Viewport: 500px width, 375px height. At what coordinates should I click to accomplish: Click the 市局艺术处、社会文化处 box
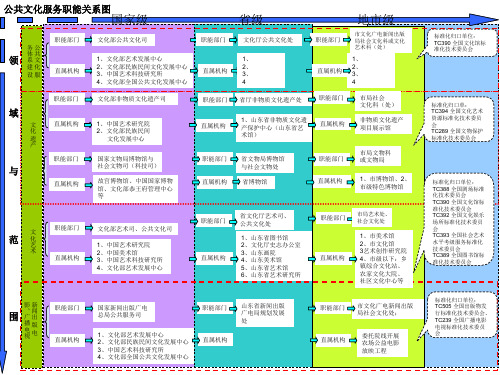coord(372,217)
